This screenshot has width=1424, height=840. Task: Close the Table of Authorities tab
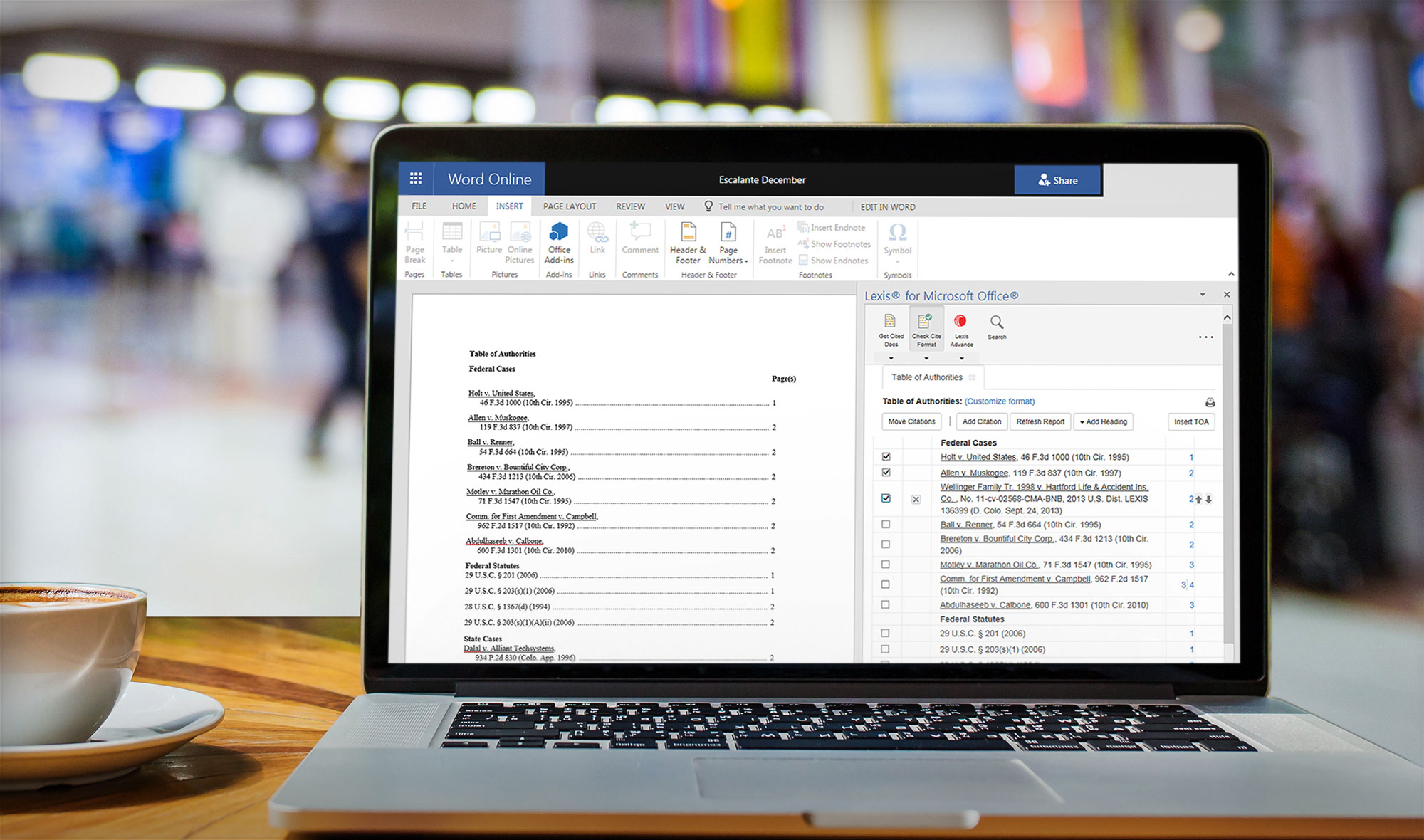point(972,377)
